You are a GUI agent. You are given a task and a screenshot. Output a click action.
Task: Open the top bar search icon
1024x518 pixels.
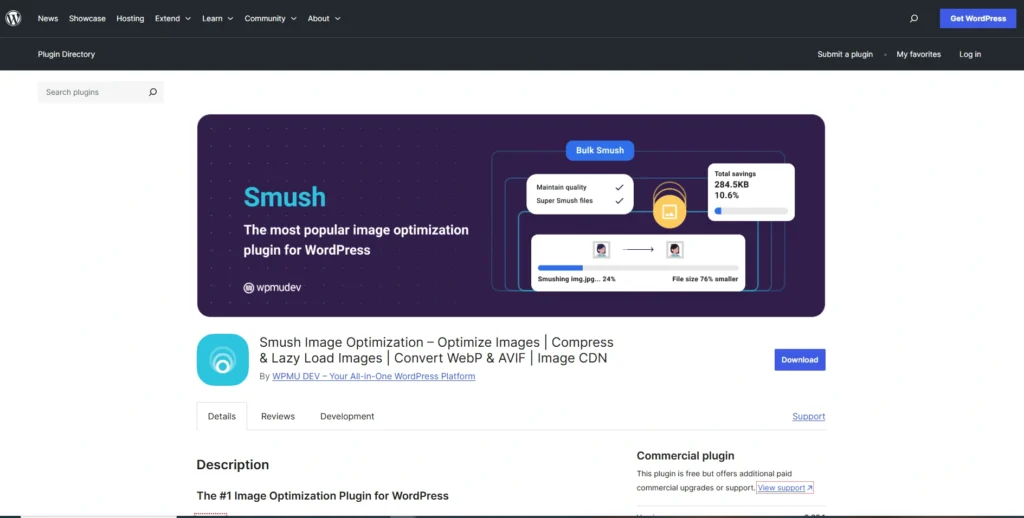(914, 18)
